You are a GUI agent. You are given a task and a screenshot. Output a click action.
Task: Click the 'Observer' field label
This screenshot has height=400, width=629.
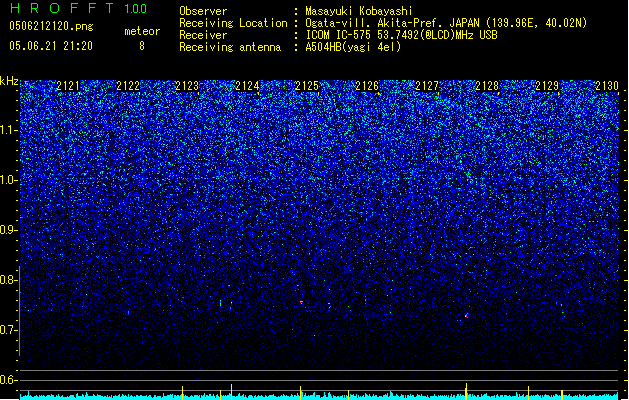tap(203, 11)
